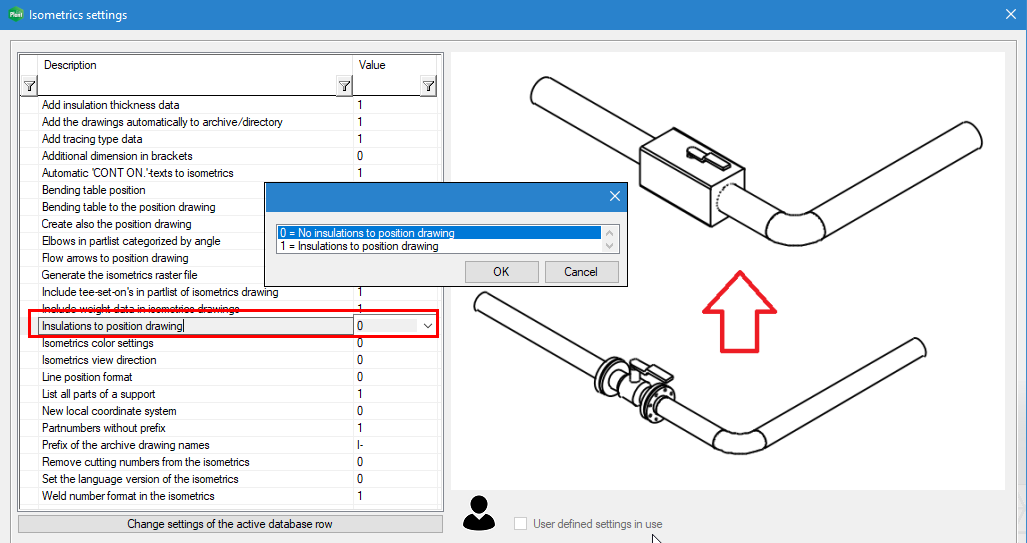Select row Add tracing type data
This screenshot has width=1027, height=543.
(229, 139)
